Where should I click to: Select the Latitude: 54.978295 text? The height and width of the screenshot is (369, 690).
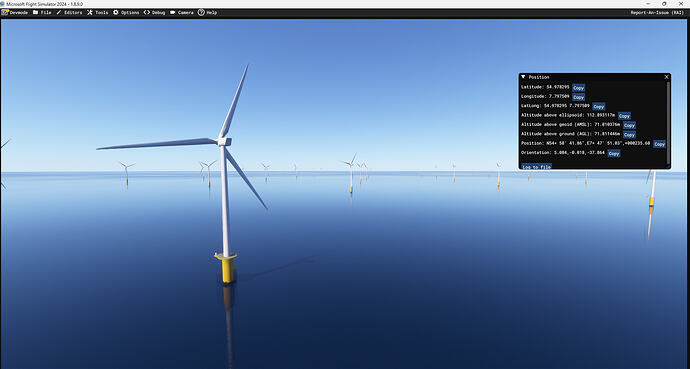click(x=546, y=88)
